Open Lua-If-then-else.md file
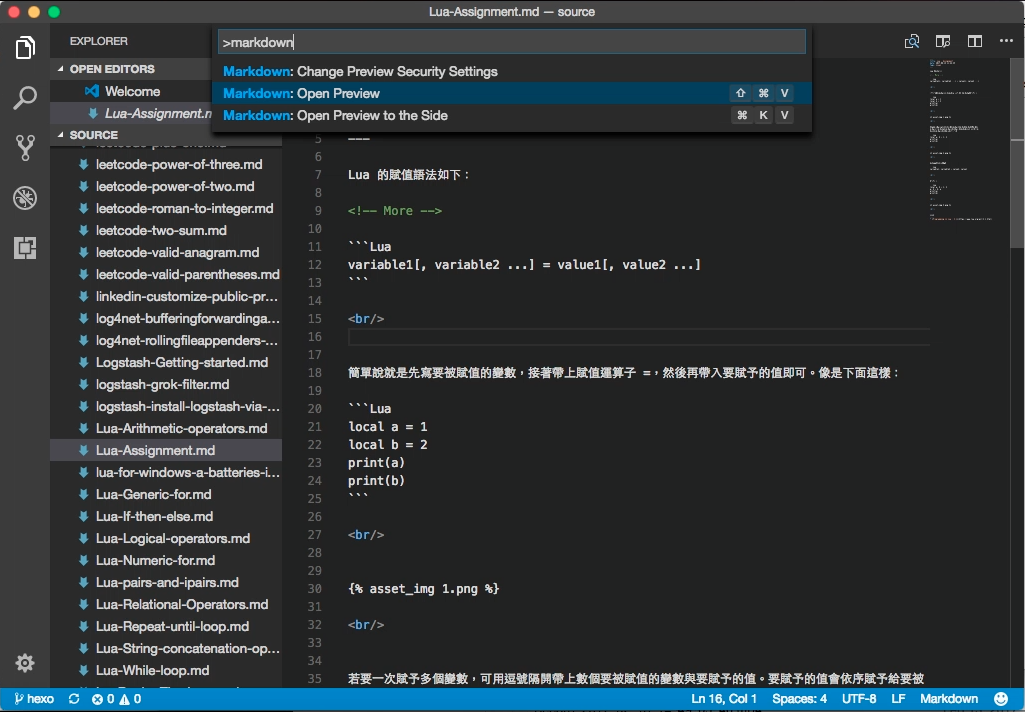This screenshot has height=712, width=1025. point(166,517)
